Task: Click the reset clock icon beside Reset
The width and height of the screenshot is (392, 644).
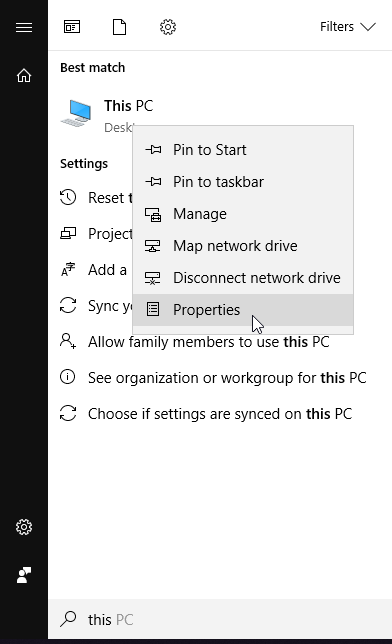Action: coord(68,197)
